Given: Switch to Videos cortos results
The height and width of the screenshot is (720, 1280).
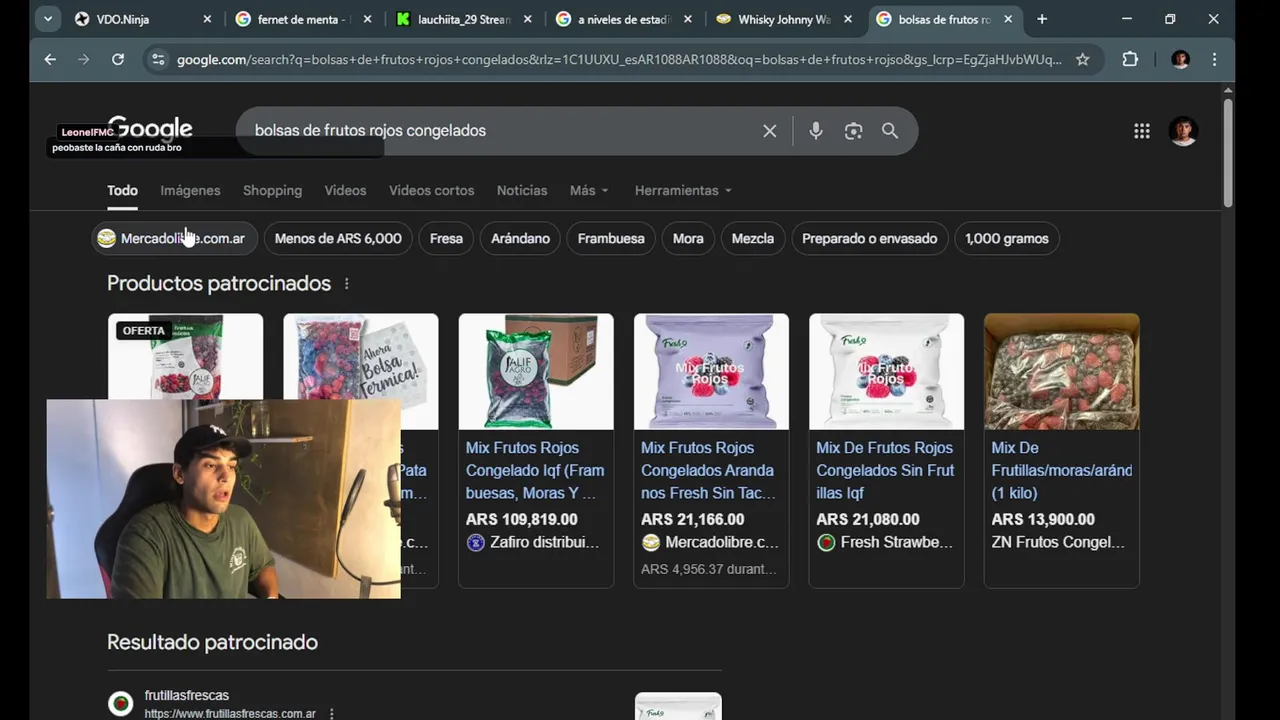Looking at the screenshot, I should tap(431, 190).
